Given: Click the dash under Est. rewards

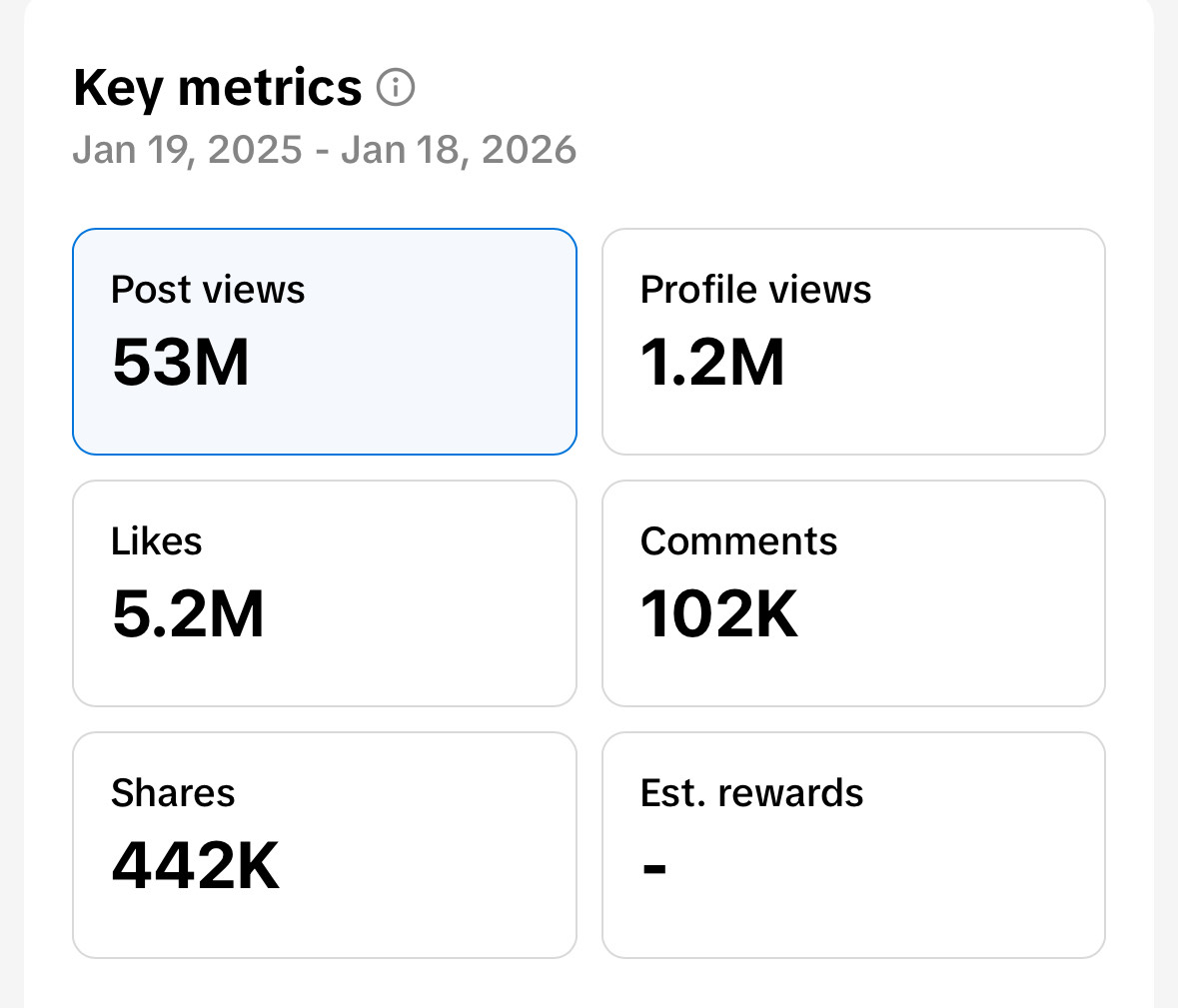Looking at the screenshot, I should click(654, 868).
